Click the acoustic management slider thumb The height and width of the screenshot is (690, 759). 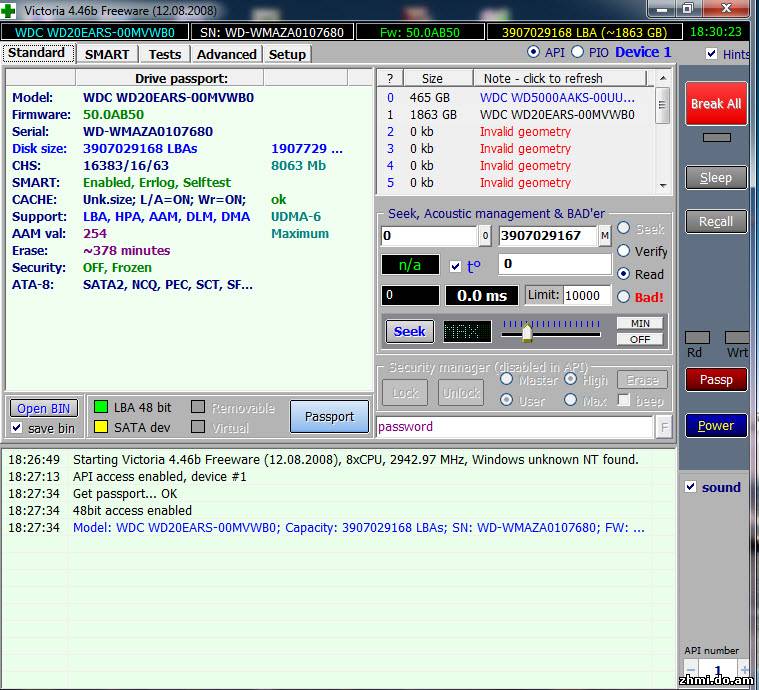[x=527, y=333]
